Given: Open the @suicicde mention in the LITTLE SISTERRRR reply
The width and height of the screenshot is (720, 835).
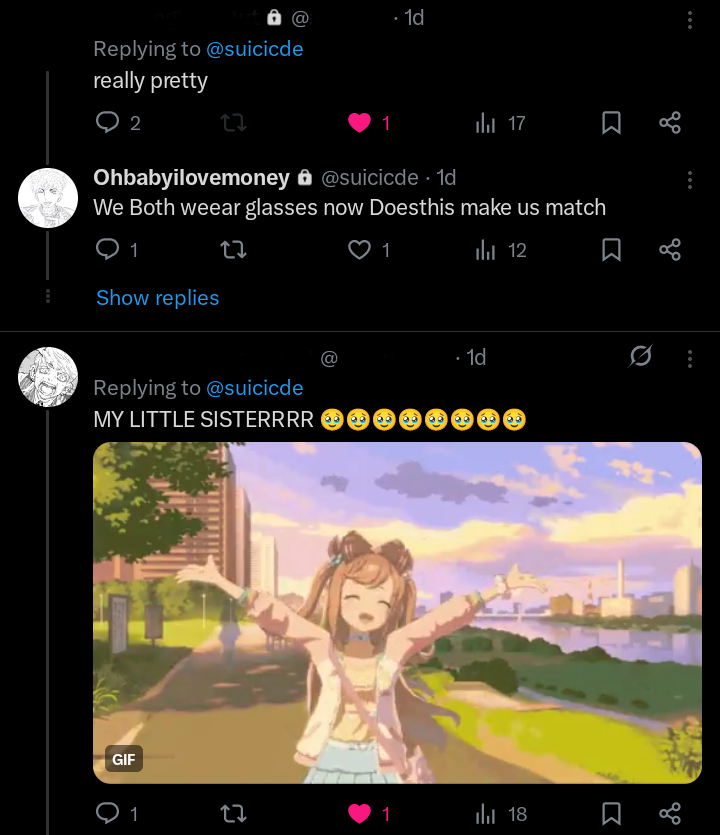Looking at the screenshot, I should pos(254,388).
